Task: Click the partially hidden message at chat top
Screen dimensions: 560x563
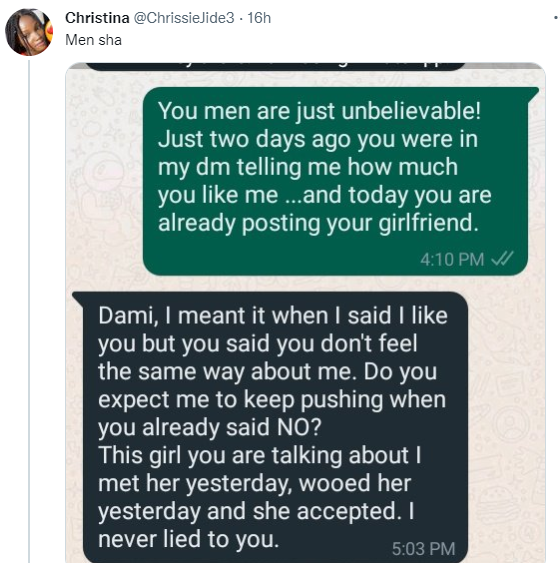Action: [276, 66]
